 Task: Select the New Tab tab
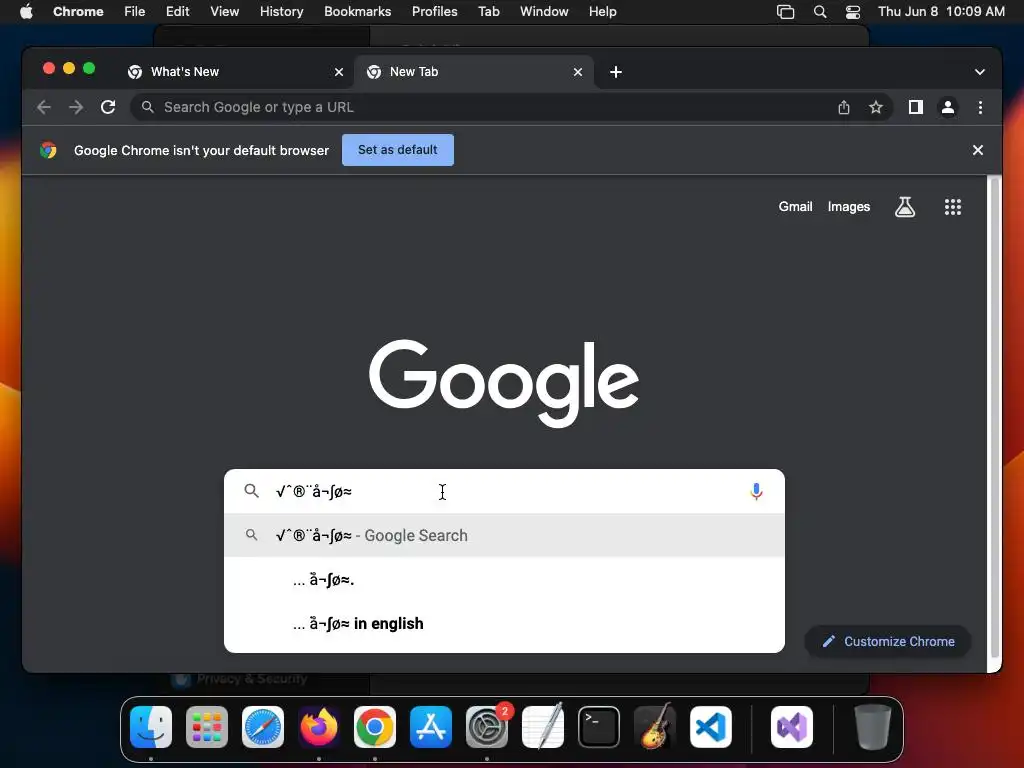[474, 72]
